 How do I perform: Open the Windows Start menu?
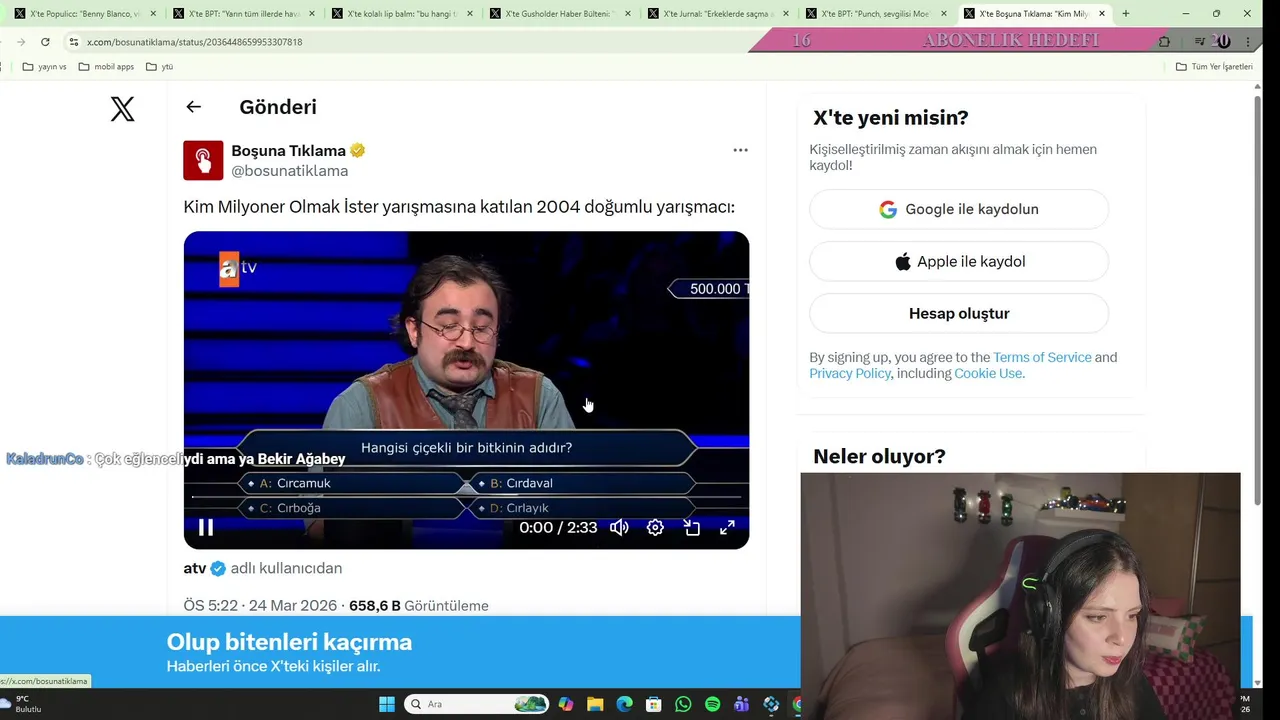click(x=387, y=704)
